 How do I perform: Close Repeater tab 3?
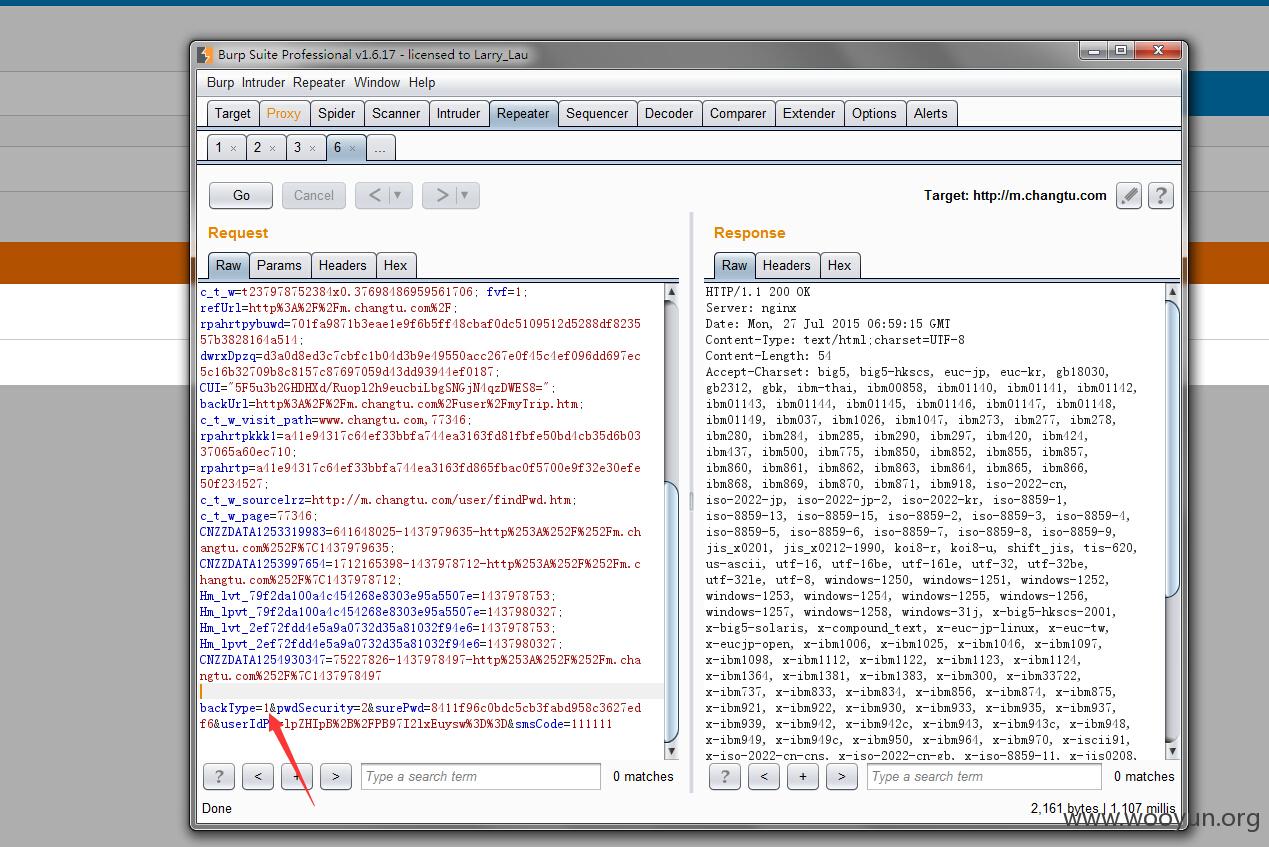(312, 148)
